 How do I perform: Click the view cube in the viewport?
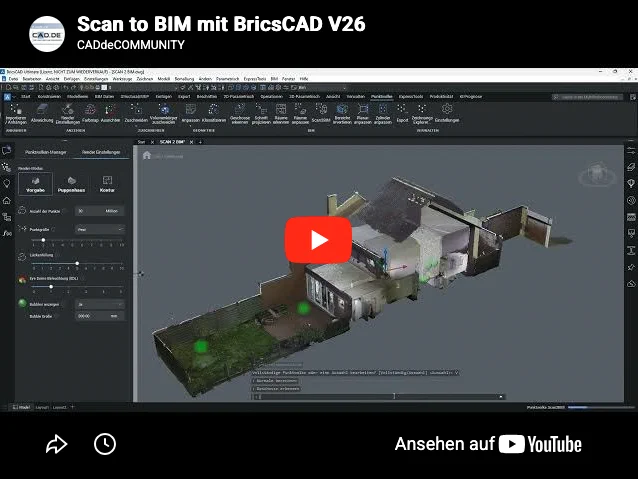597,173
